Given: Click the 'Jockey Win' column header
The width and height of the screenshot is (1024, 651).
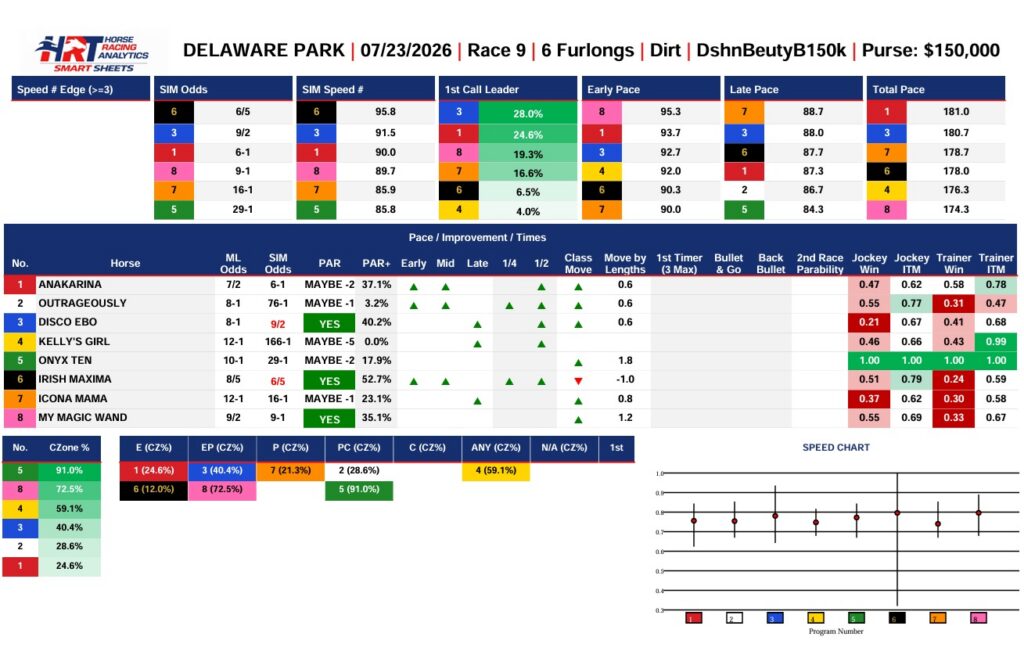Looking at the screenshot, I should coord(869,263).
